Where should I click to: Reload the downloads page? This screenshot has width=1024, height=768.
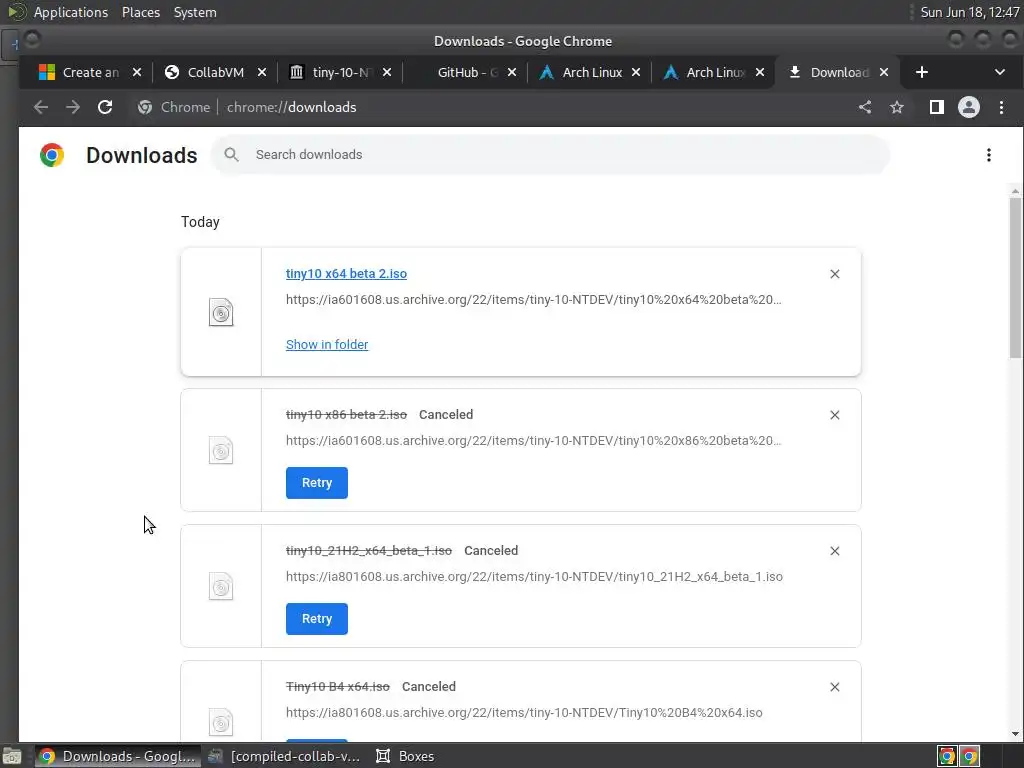point(105,107)
